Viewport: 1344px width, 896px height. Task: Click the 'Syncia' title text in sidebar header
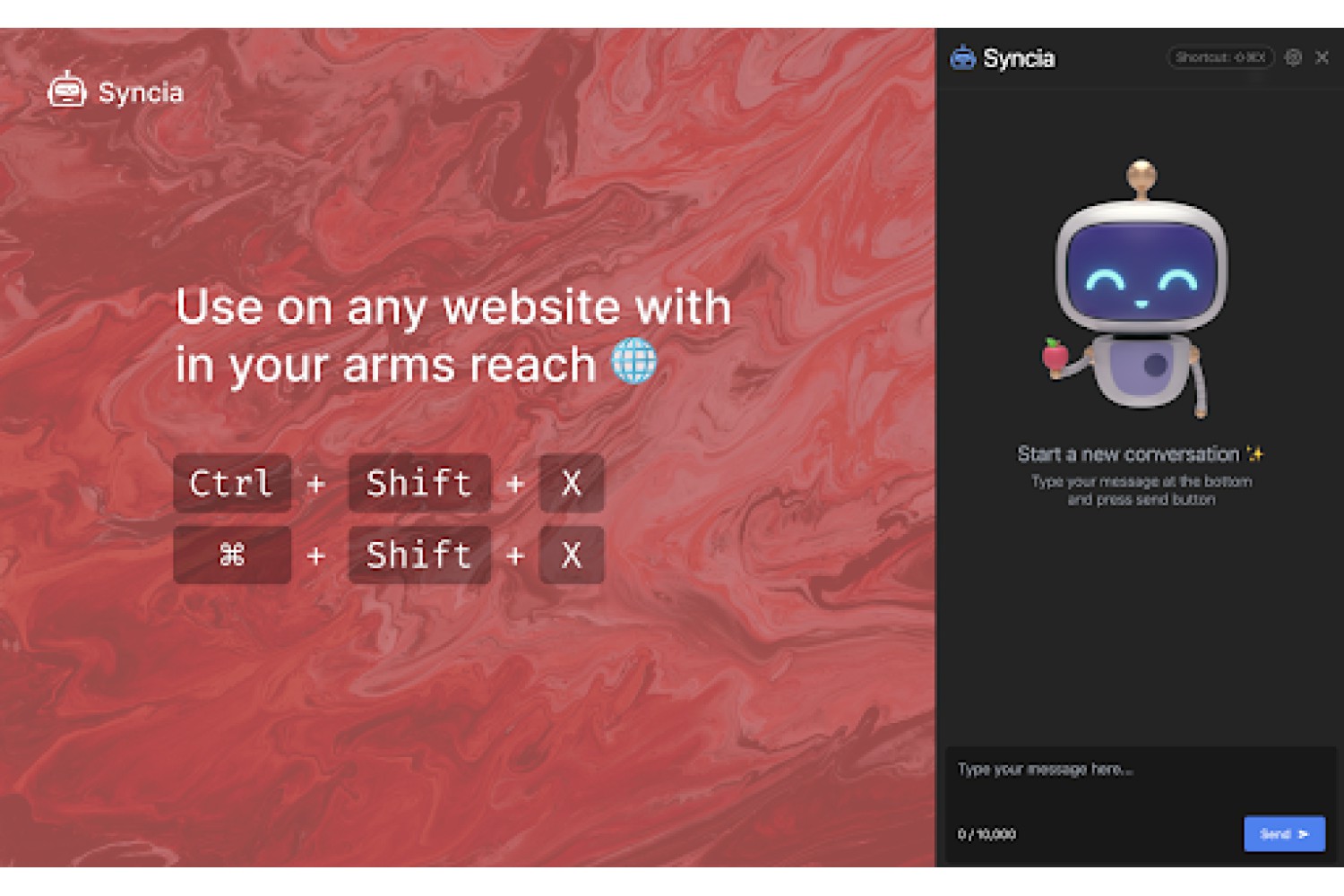(1019, 58)
